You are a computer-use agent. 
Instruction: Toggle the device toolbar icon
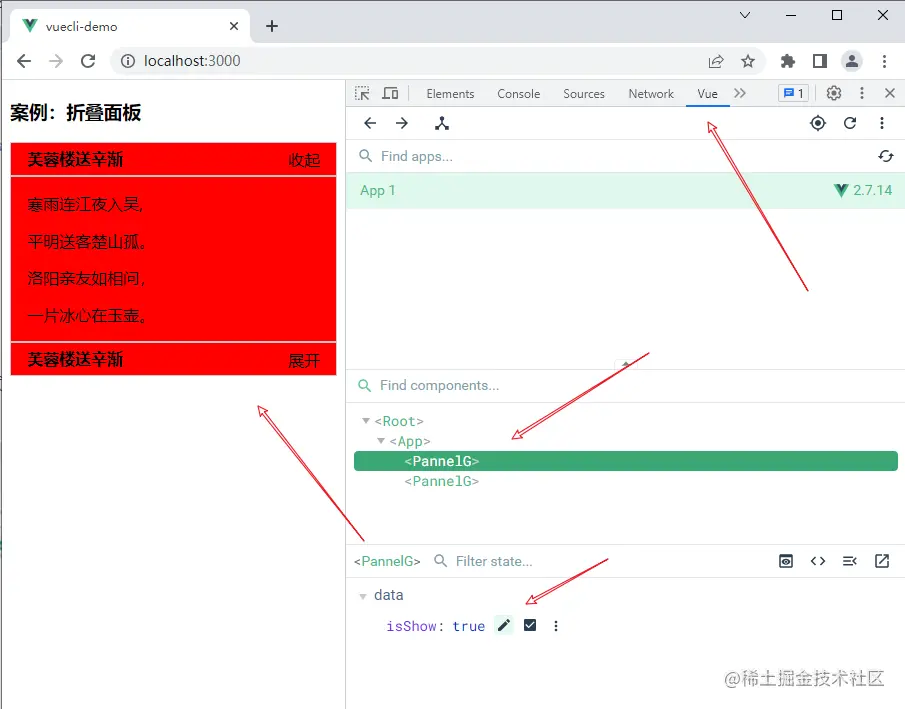[x=391, y=94]
